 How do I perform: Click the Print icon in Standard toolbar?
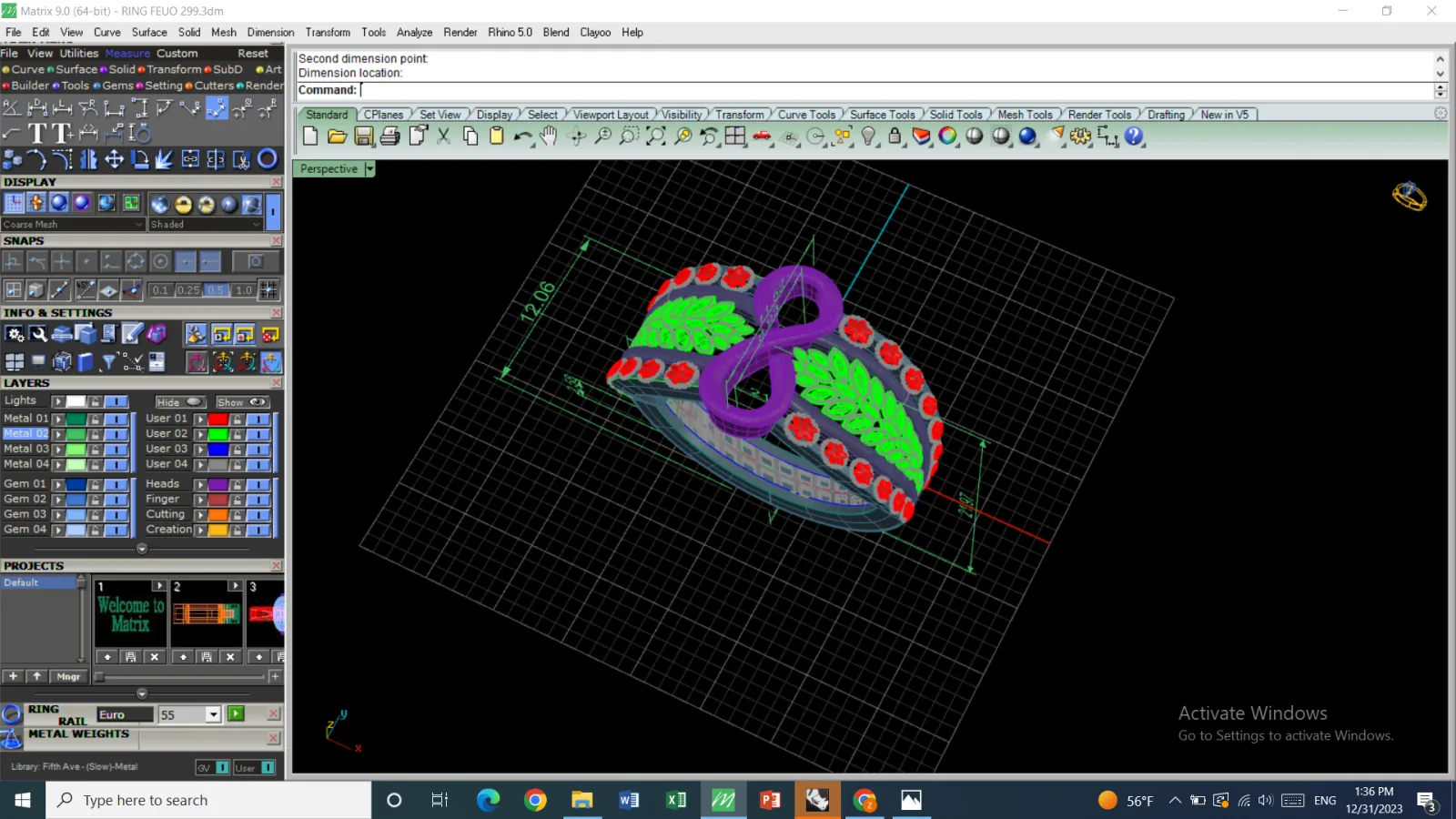tap(390, 136)
